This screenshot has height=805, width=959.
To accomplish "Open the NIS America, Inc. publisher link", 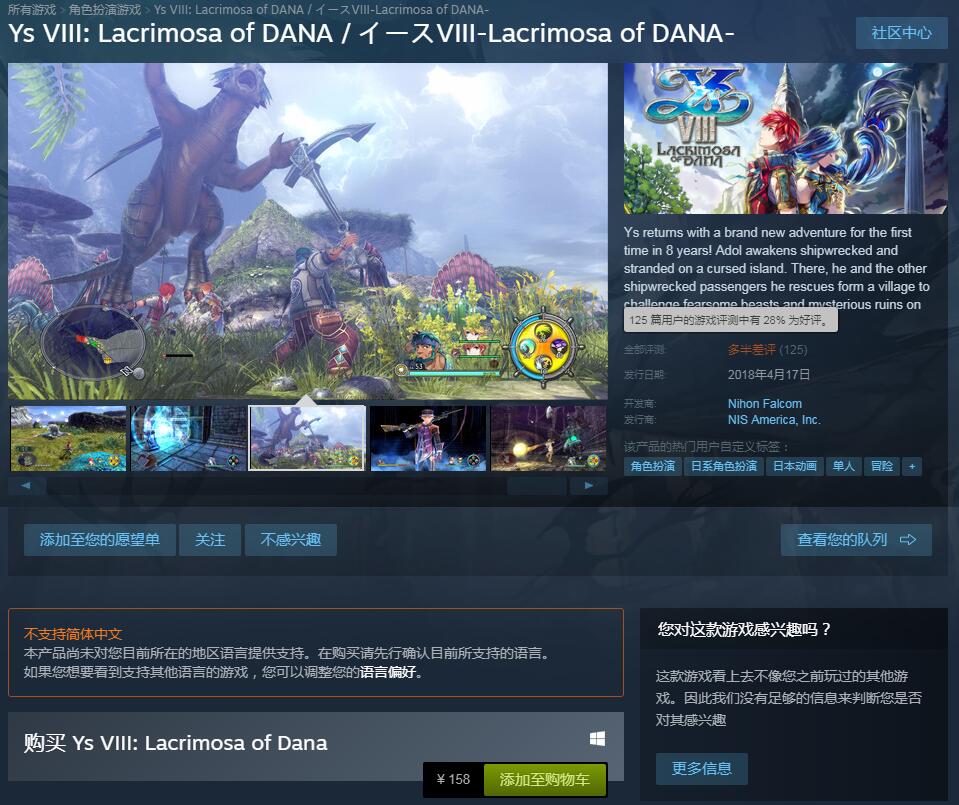I will click(x=774, y=420).
